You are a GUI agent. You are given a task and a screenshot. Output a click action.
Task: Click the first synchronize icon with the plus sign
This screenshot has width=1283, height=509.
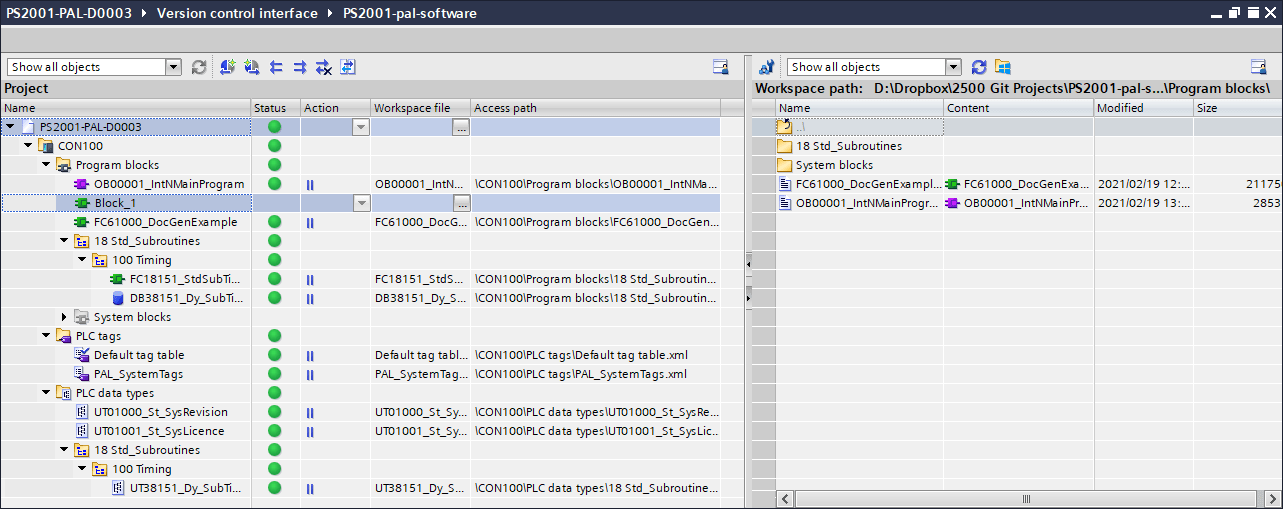227,67
